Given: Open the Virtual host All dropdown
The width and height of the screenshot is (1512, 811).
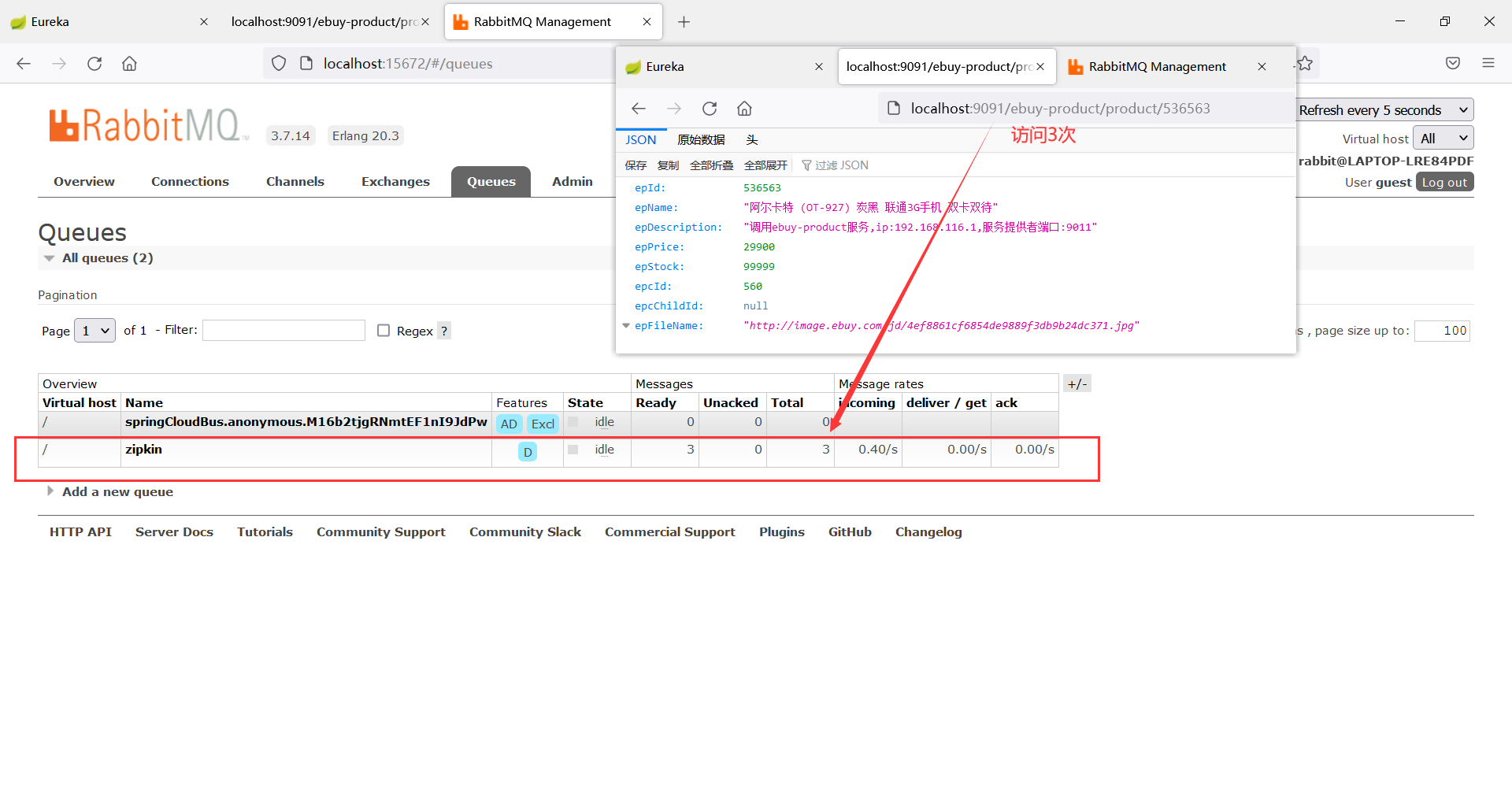Looking at the screenshot, I should (1443, 139).
